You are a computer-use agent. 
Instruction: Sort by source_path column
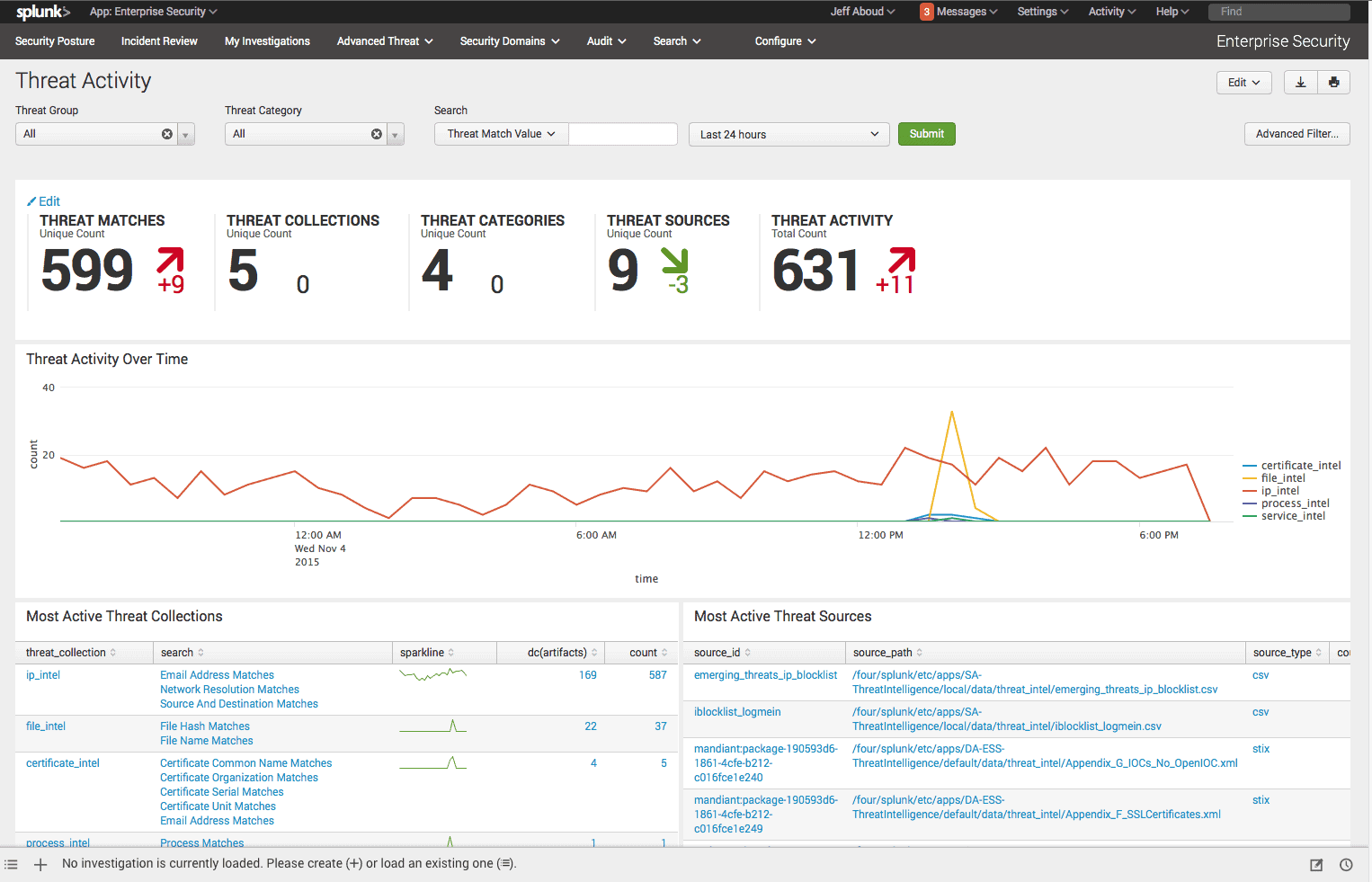pyautogui.click(x=887, y=653)
